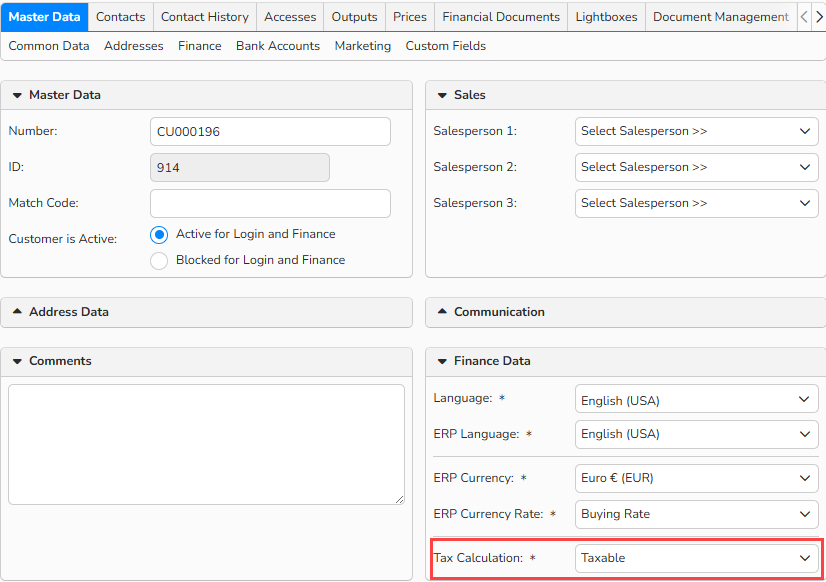Open the Contact History tab
Viewport: 826px width, 582px height.
pos(205,17)
